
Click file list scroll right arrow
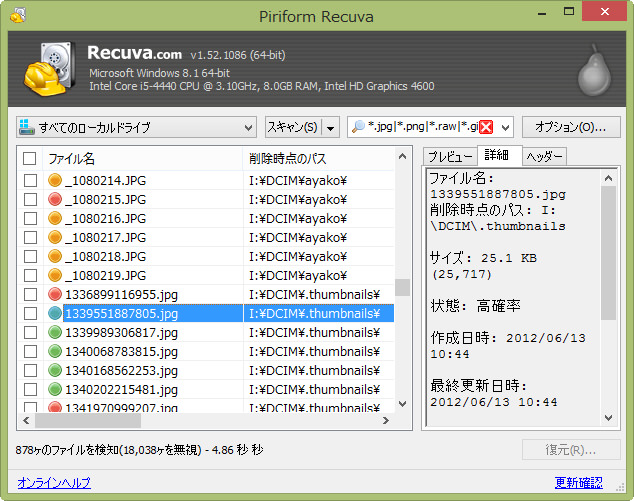point(386,421)
